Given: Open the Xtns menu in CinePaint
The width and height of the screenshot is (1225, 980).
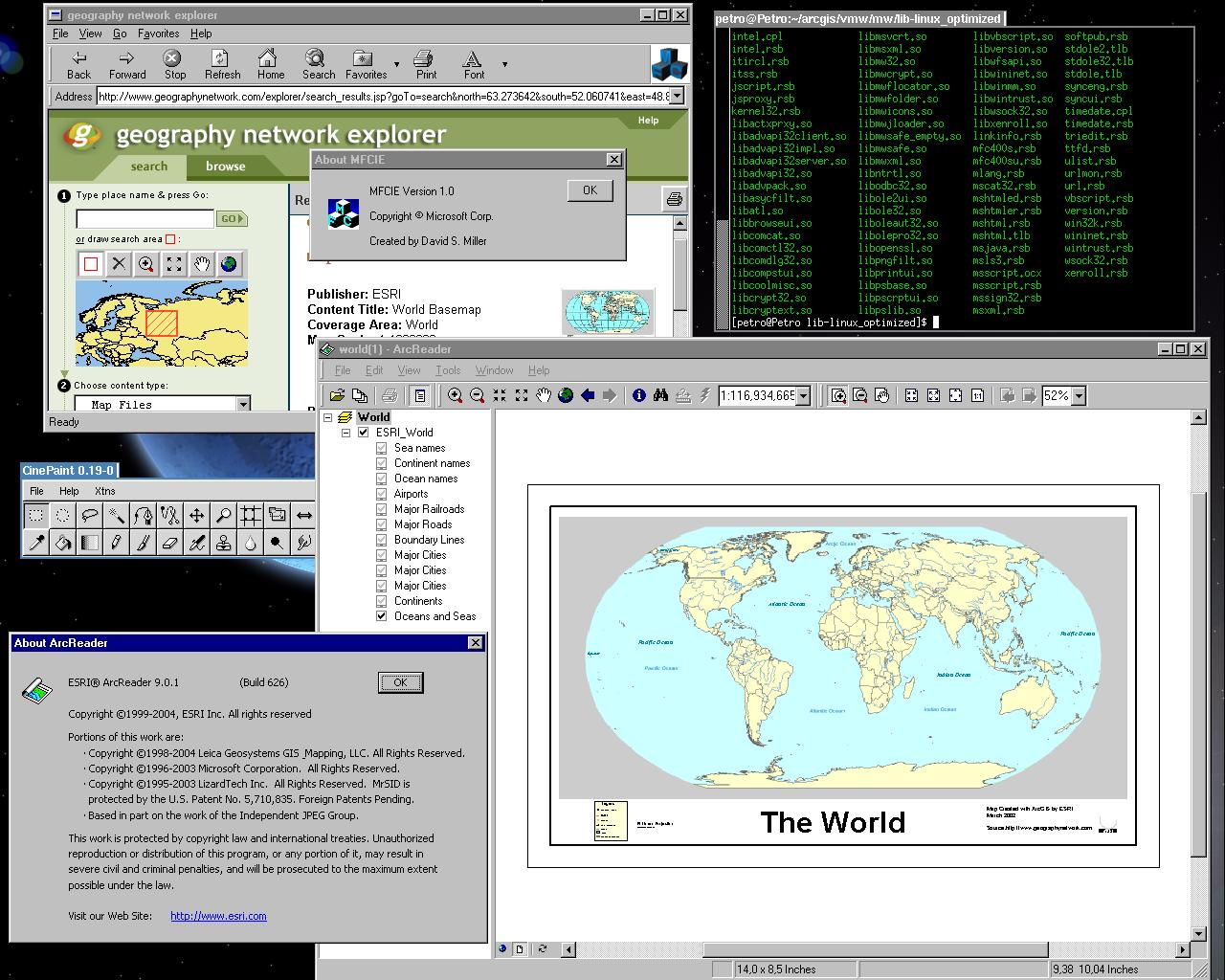Looking at the screenshot, I should pyautogui.click(x=104, y=491).
